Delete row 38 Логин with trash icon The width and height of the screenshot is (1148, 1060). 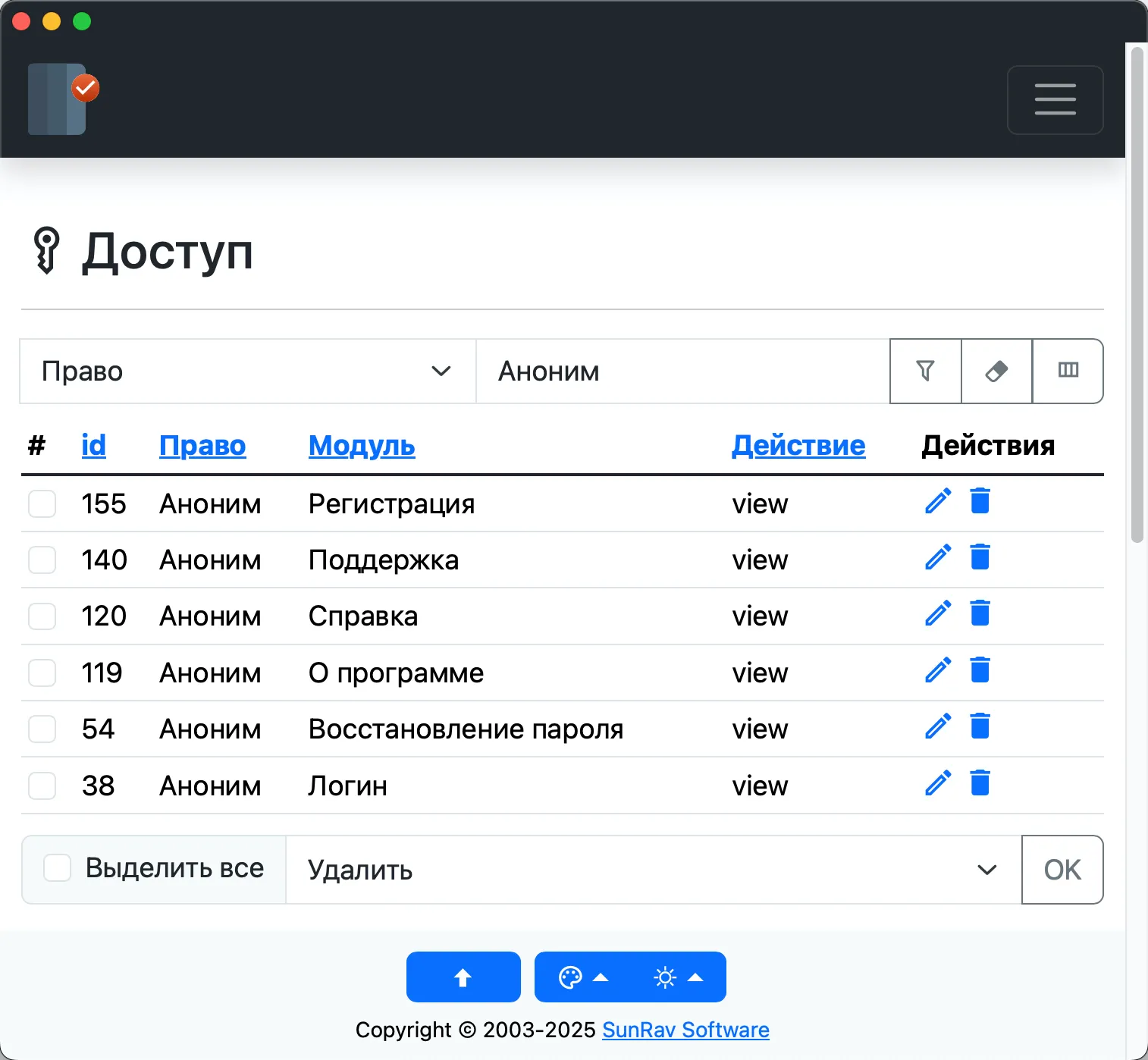(980, 782)
